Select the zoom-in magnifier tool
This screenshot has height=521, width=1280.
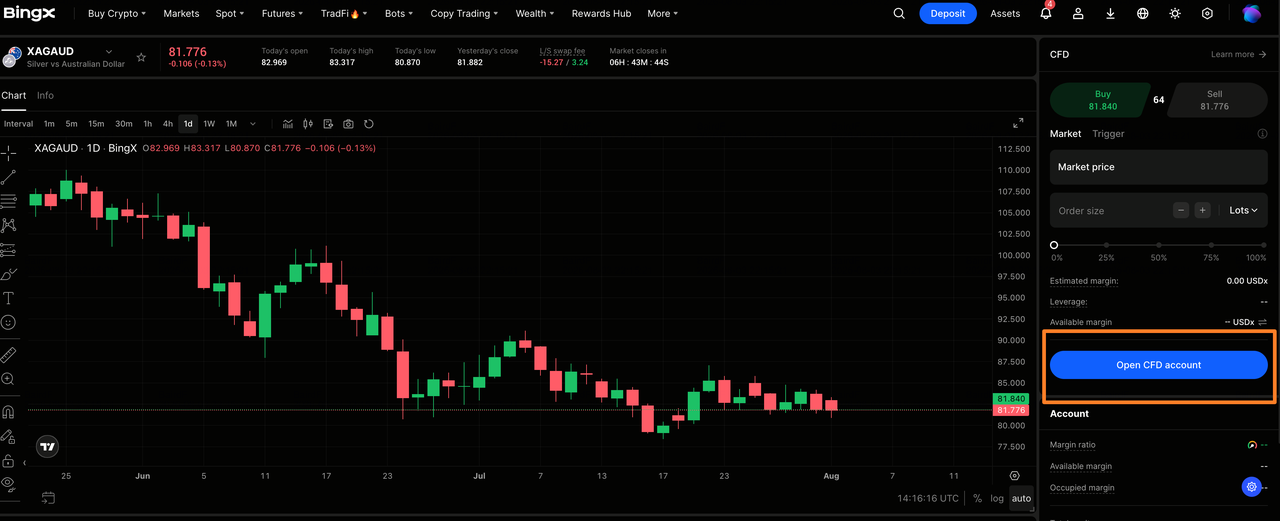coord(8,379)
